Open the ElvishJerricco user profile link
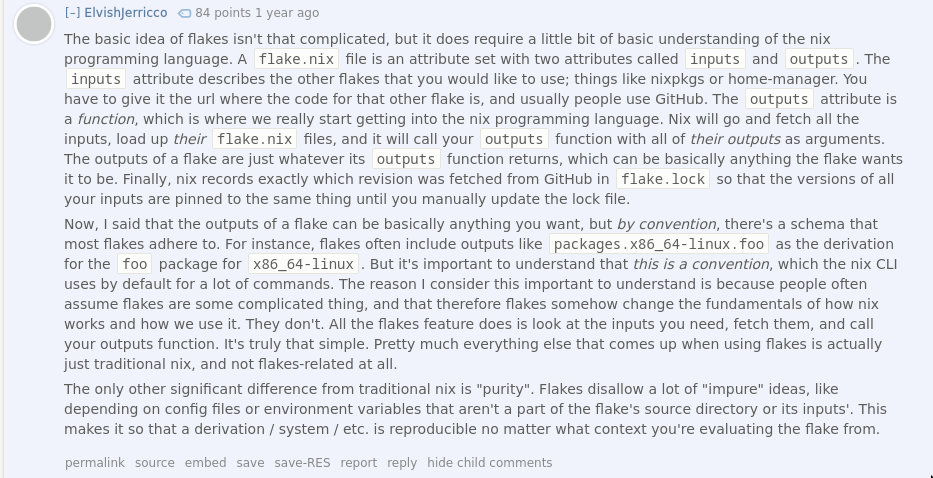 pyautogui.click(x=126, y=13)
